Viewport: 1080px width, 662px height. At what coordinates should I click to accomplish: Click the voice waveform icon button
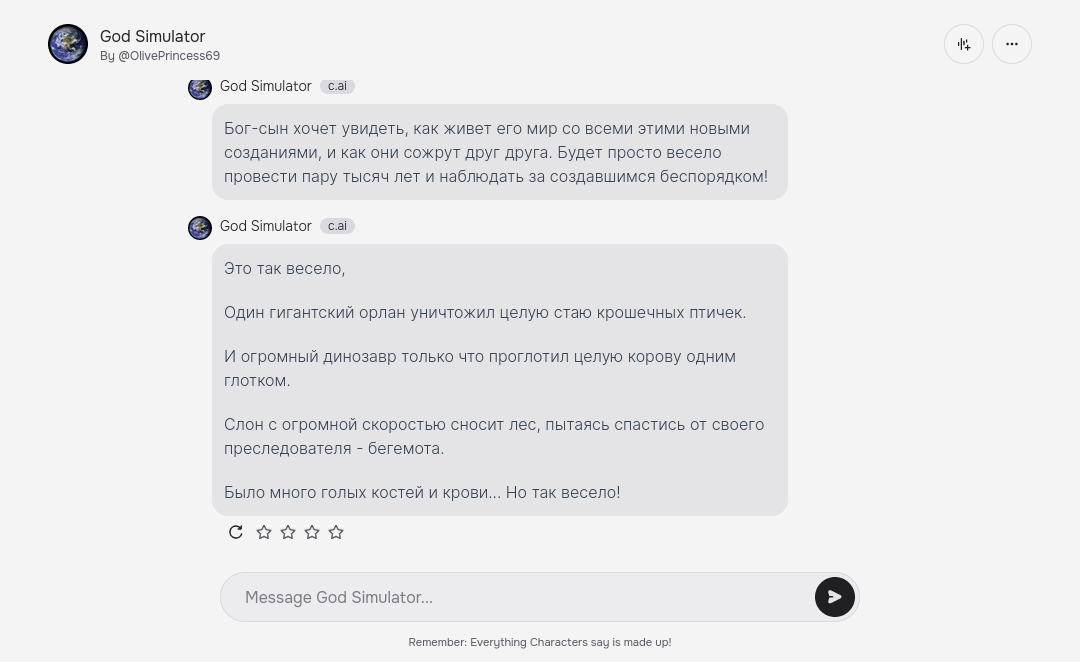point(964,44)
